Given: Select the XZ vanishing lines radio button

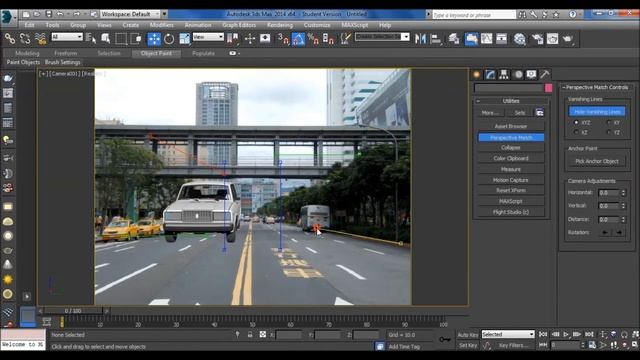Looking at the screenshot, I should pyautogui.click(x=576, y=132).
